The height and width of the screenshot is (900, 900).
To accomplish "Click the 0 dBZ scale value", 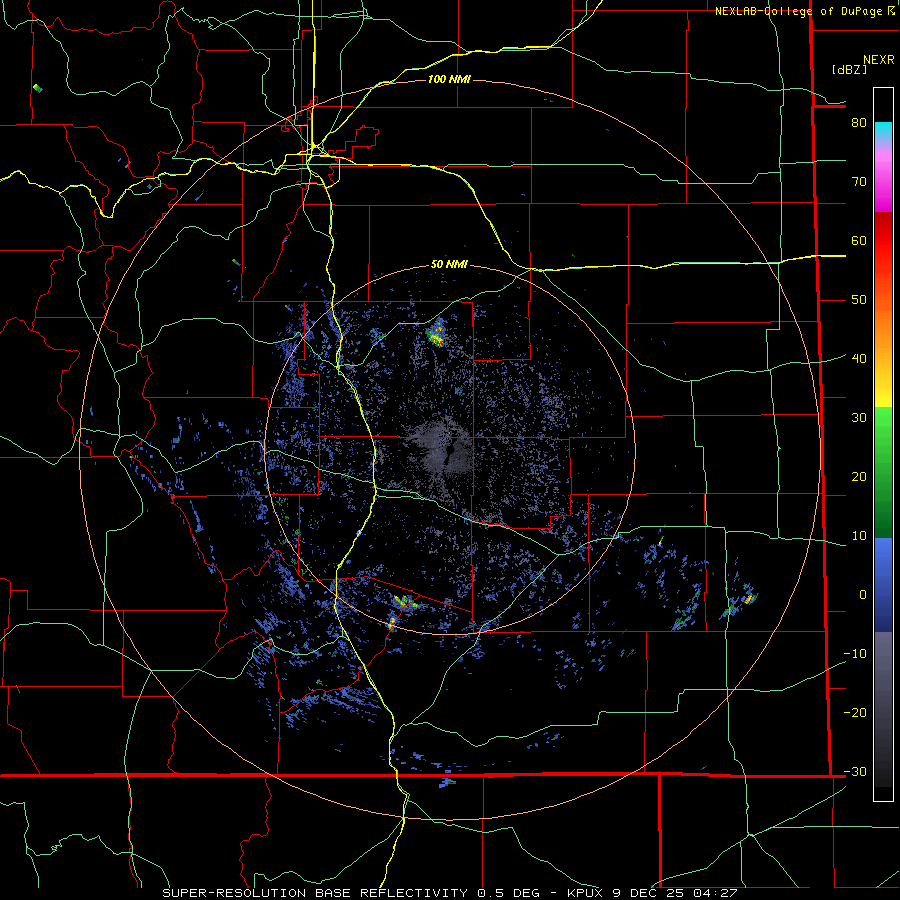I will click(x=863, y=595).
